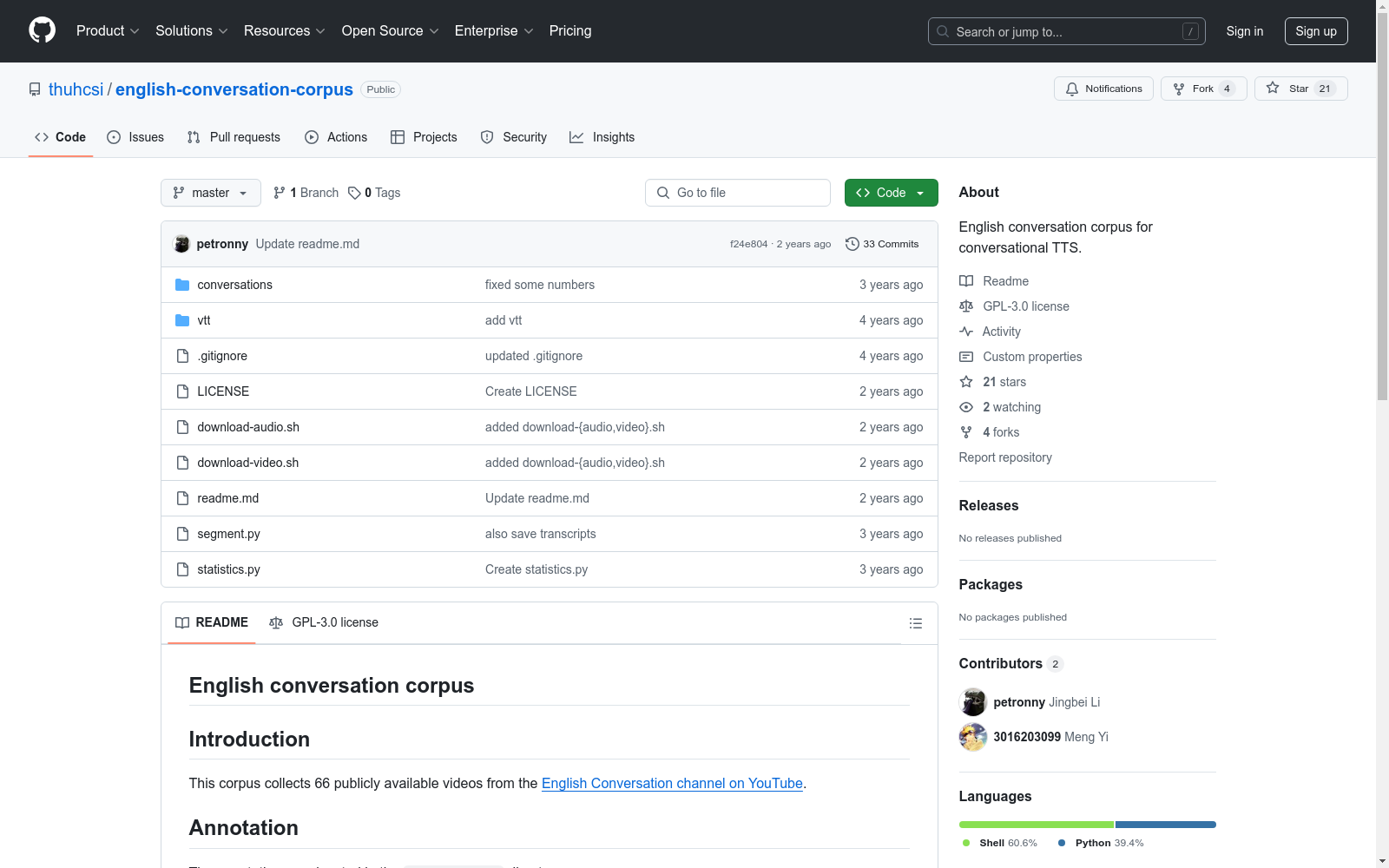The height and width of the screenshot is (868, 1389).
Task: Select the README tab in file viewer
Action: click(x=212, y=622)
